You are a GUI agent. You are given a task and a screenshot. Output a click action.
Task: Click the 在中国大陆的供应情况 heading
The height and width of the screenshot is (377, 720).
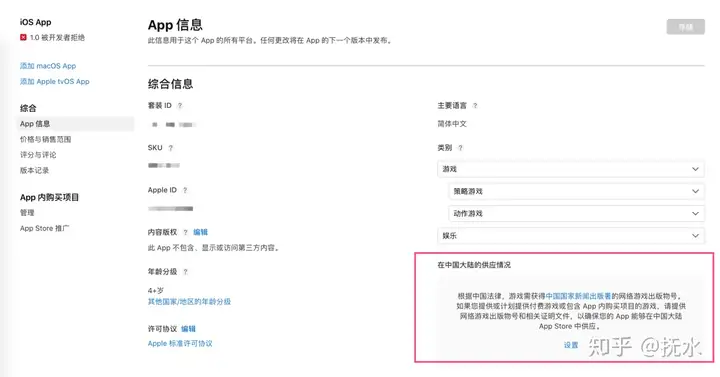pyautogui.click(x=474, y=265)
